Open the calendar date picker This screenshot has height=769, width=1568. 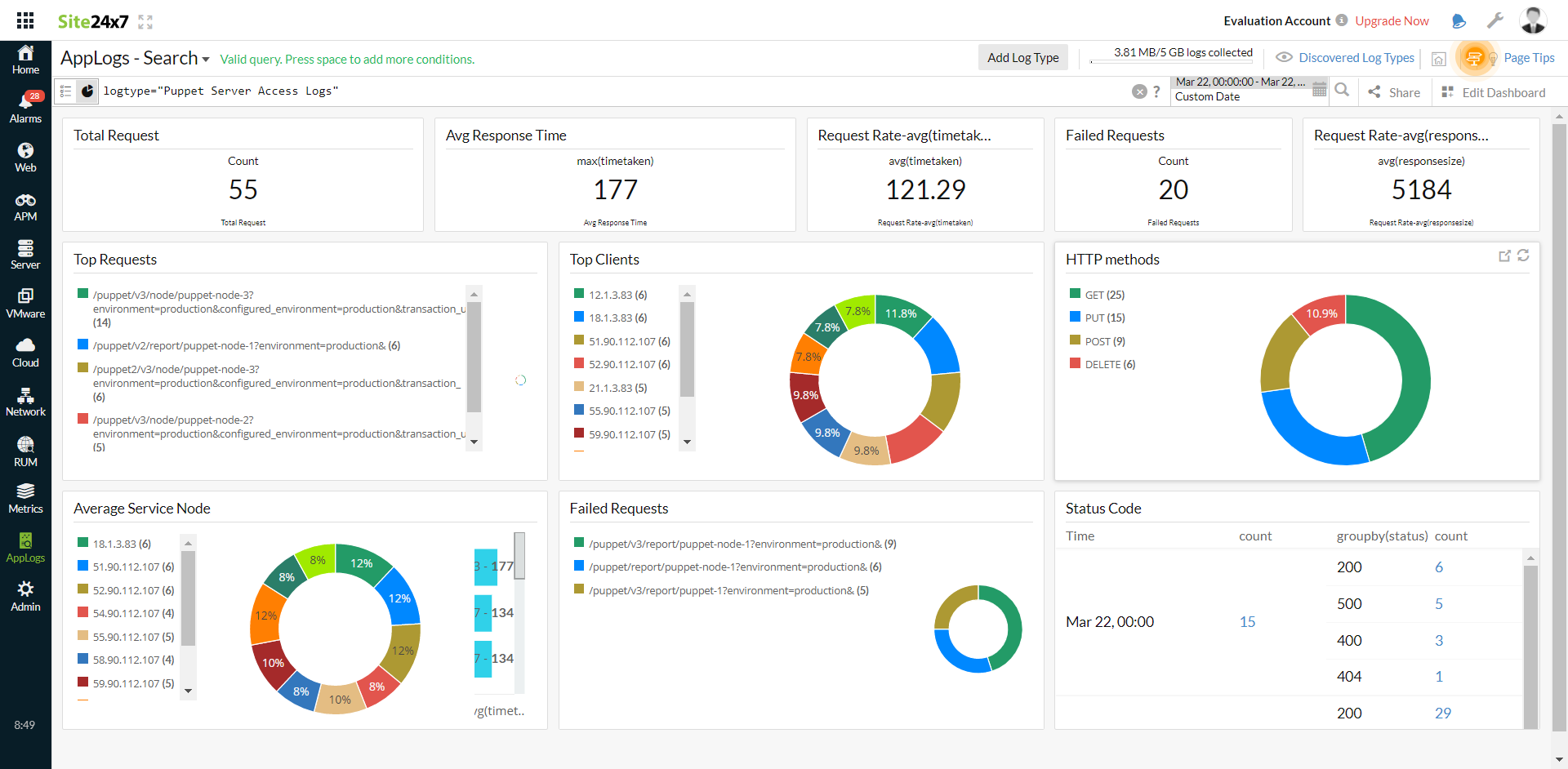[x=1318, y=88]
